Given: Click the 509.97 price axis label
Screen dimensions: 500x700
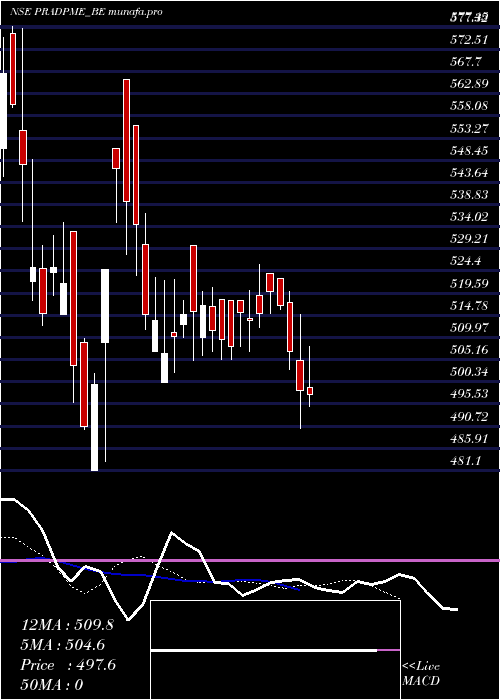Looking at the screenshot, I should pyautogui.click(x=468, y=328).
